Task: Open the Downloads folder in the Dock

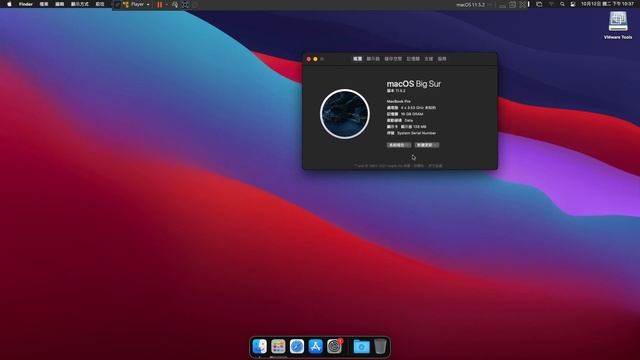Action: tap(361, 347)
